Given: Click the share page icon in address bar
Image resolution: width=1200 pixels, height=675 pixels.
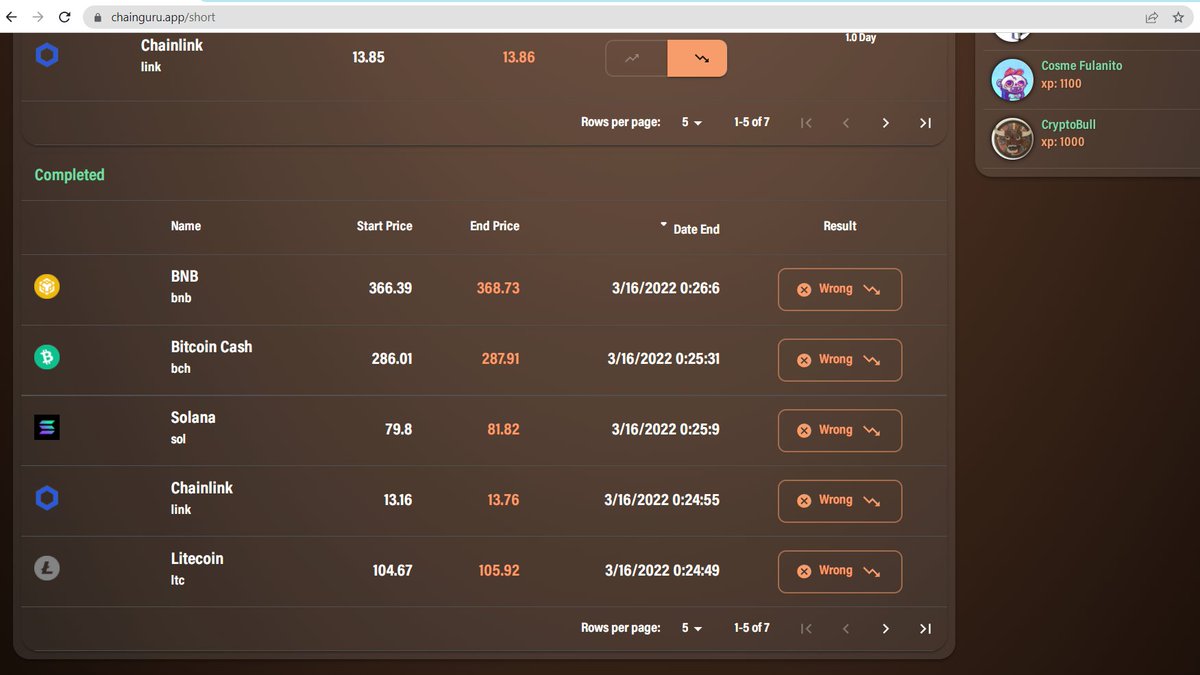Looking at the screenshot, I should [x=1152, y=17].
